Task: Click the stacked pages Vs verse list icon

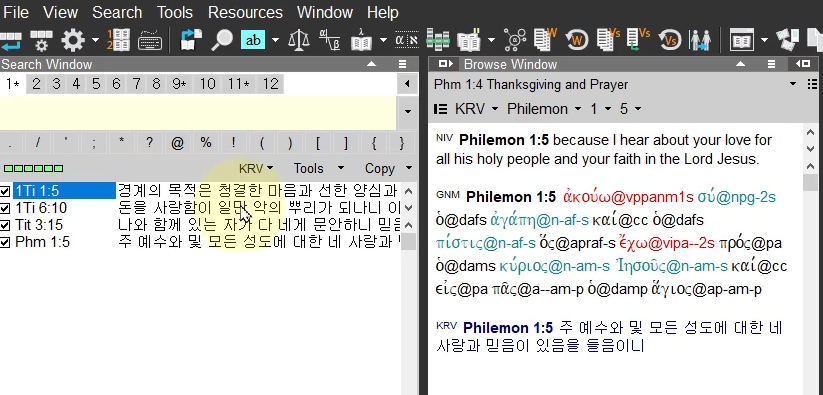Action: click(608, 40)
